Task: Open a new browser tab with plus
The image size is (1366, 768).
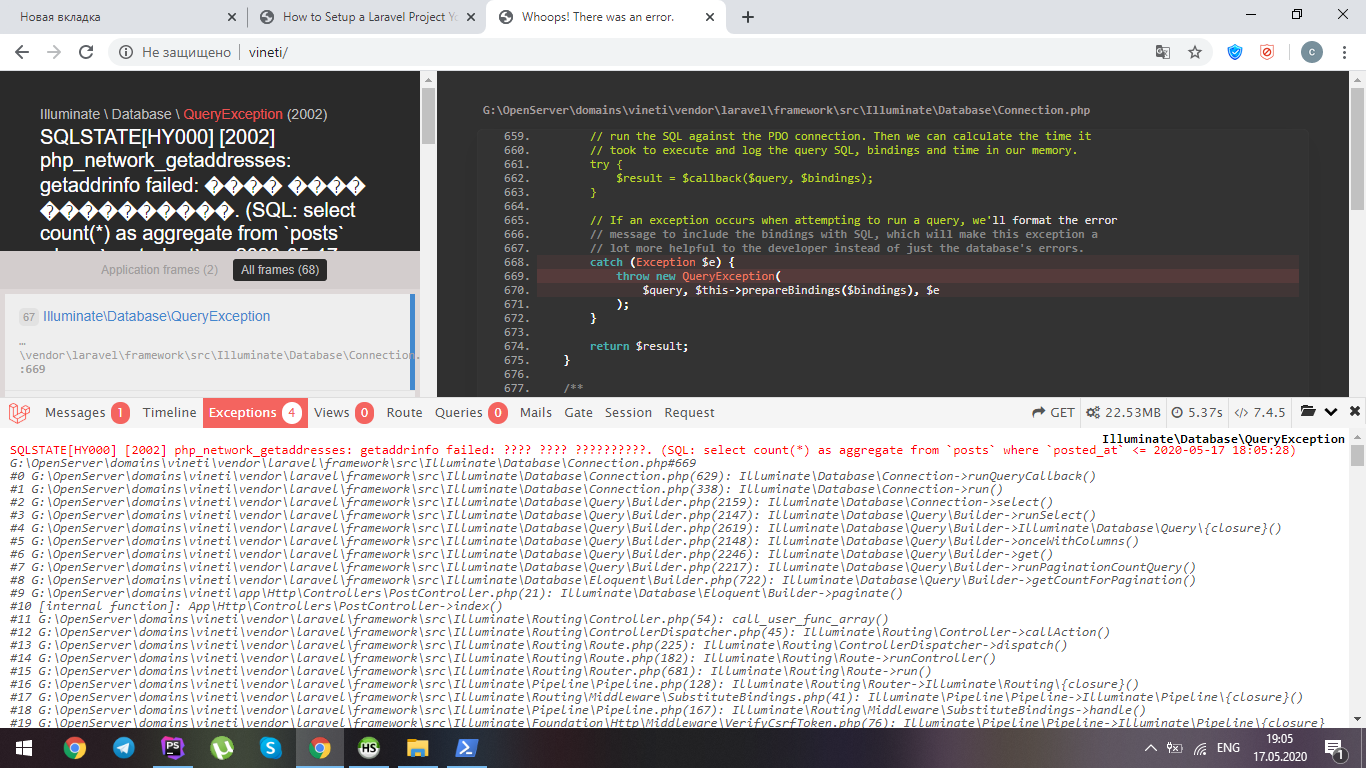Action: tap(748, 17)
